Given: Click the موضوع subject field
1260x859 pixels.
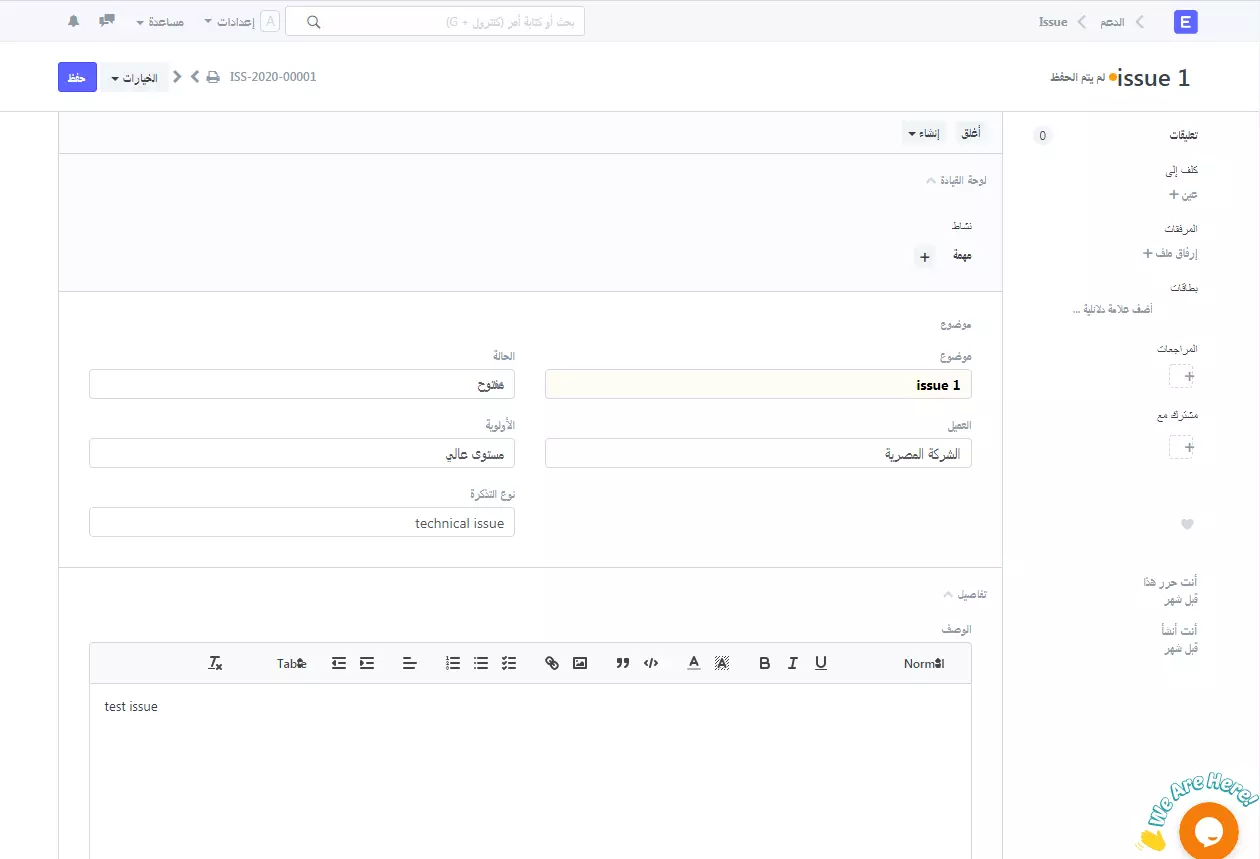Looking at the screenshot, I should 758,384.
